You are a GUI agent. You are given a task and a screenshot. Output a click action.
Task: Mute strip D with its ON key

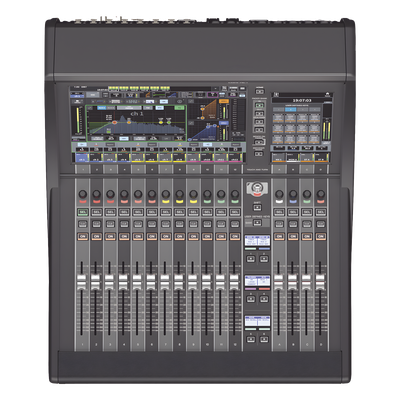tap(320, 236)
